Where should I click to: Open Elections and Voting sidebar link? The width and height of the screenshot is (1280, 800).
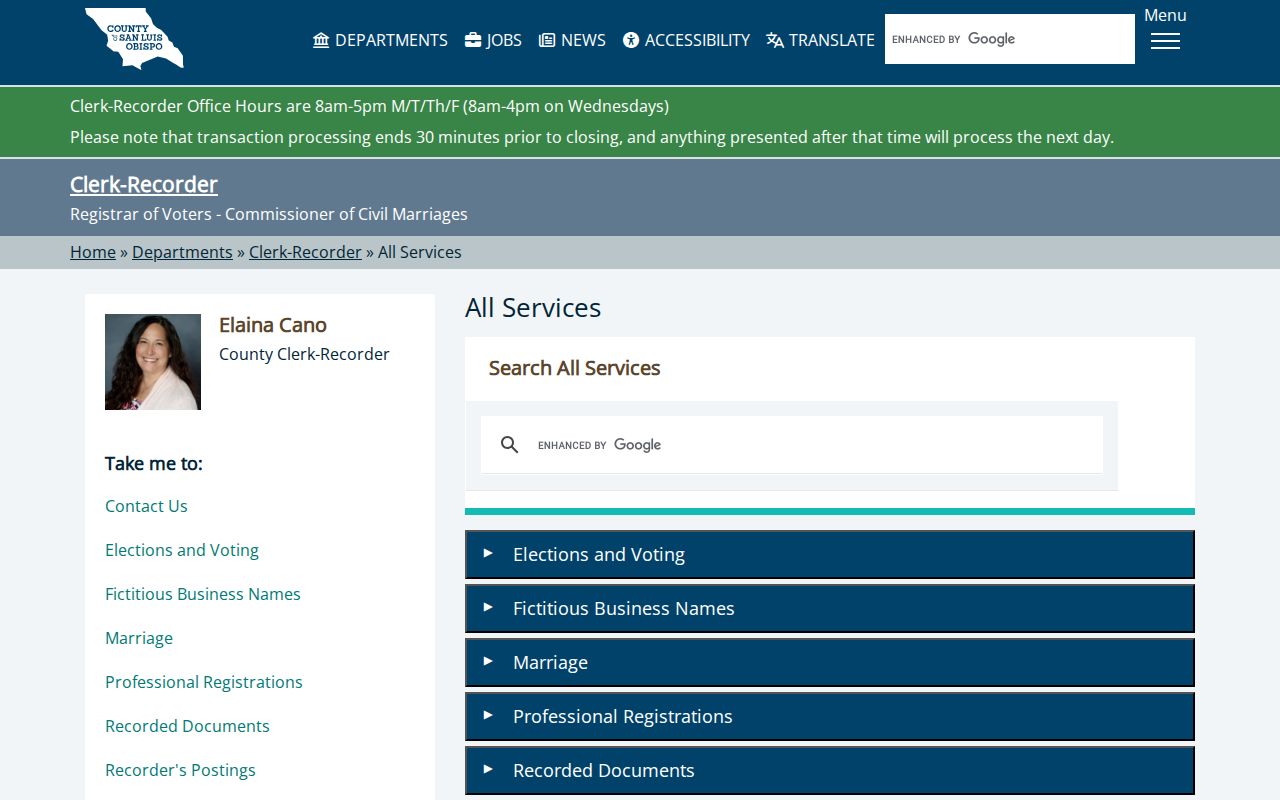coord(182,550)
